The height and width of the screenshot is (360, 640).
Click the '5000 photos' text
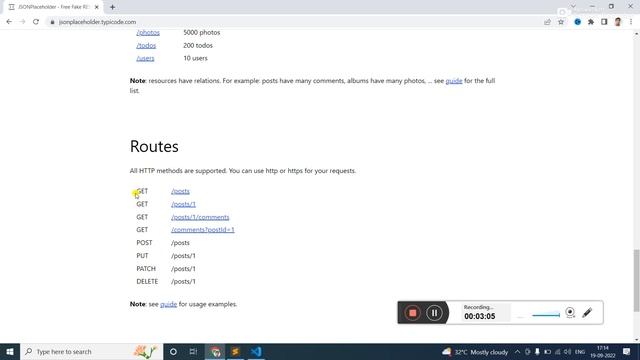pyautogui.click(x=202, y=32)
